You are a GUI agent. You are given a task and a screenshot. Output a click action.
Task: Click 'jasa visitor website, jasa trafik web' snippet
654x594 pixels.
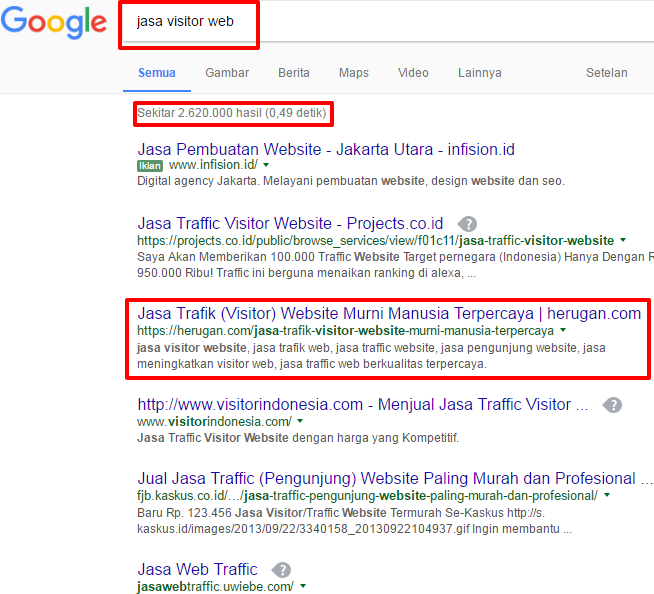[371, 356]
